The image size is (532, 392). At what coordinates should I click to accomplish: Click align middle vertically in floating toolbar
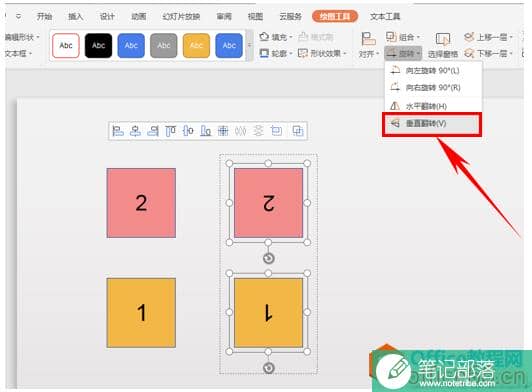coord(188,131)
